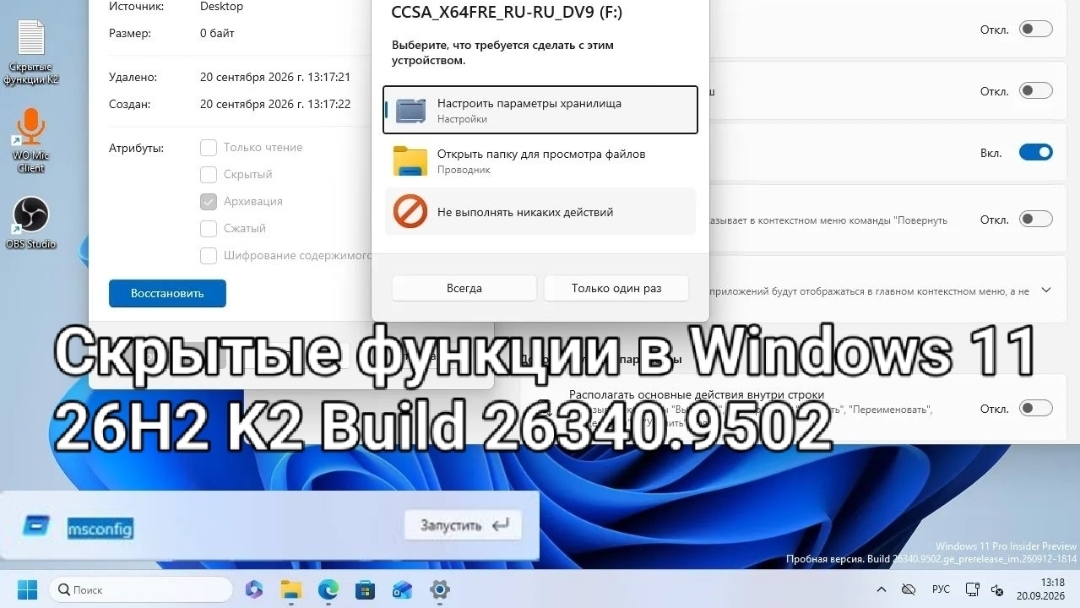Open OBS Studio desktop shortcut
This screenshot has width=1080, height=608.
[31, 222]
